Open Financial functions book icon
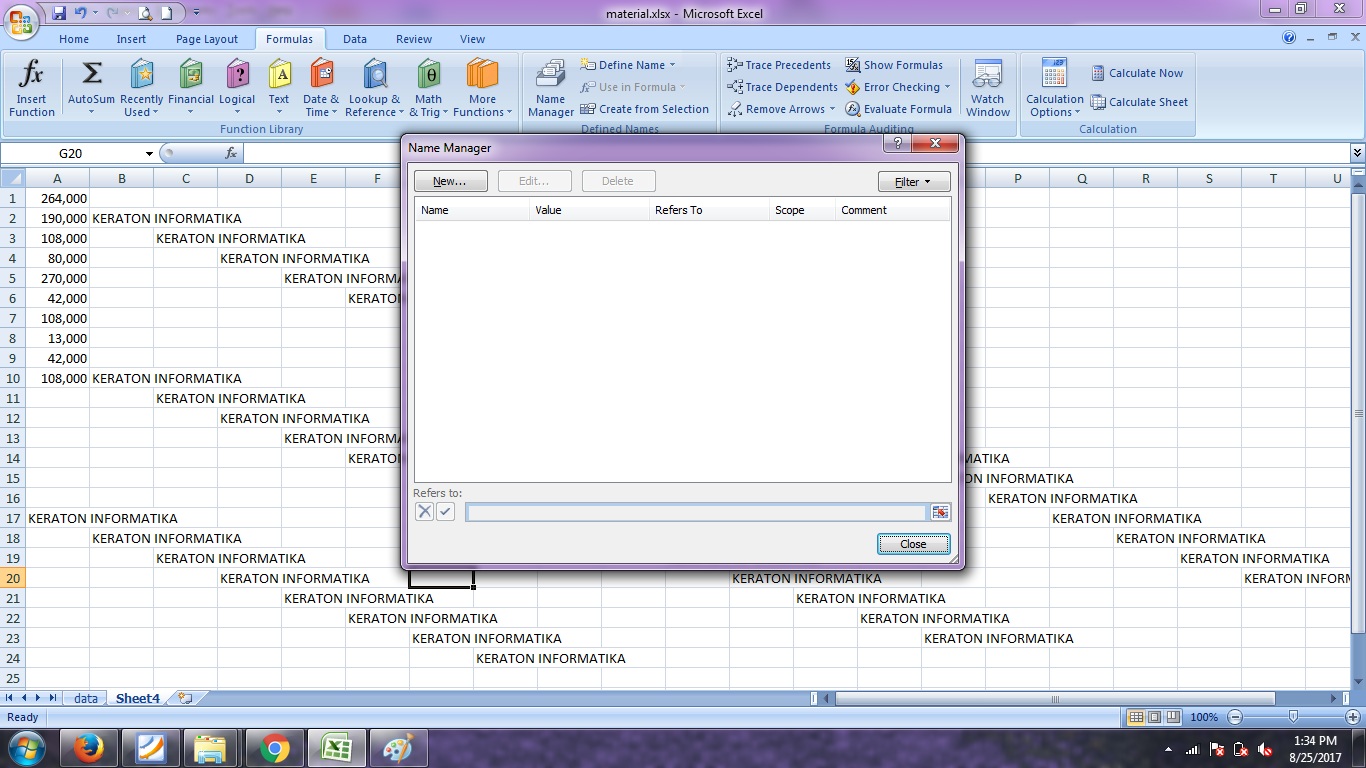The width and height of the screenshot is (1366, 768). point(190,74)
